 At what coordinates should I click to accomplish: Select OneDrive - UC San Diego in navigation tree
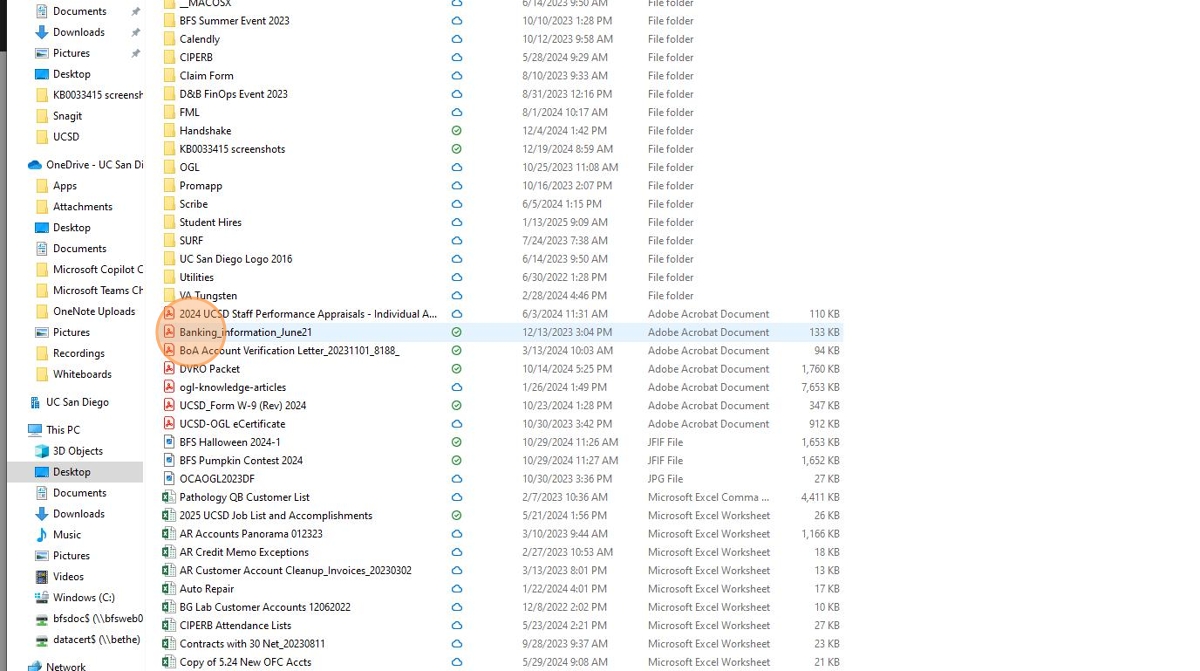click(94, 165)
